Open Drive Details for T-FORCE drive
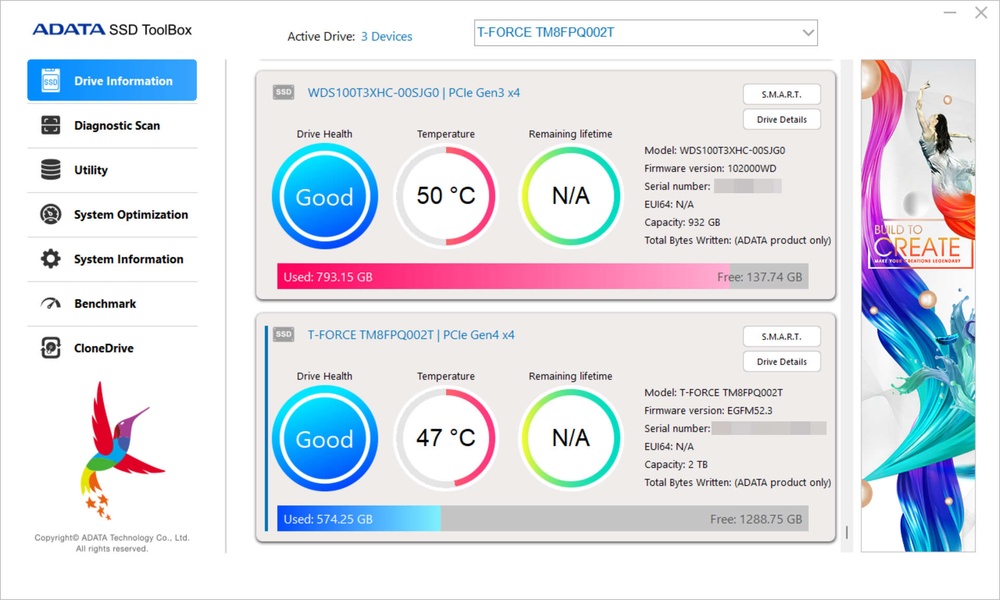The height and width of the screenshot is (600, 1000). [781, 362]
